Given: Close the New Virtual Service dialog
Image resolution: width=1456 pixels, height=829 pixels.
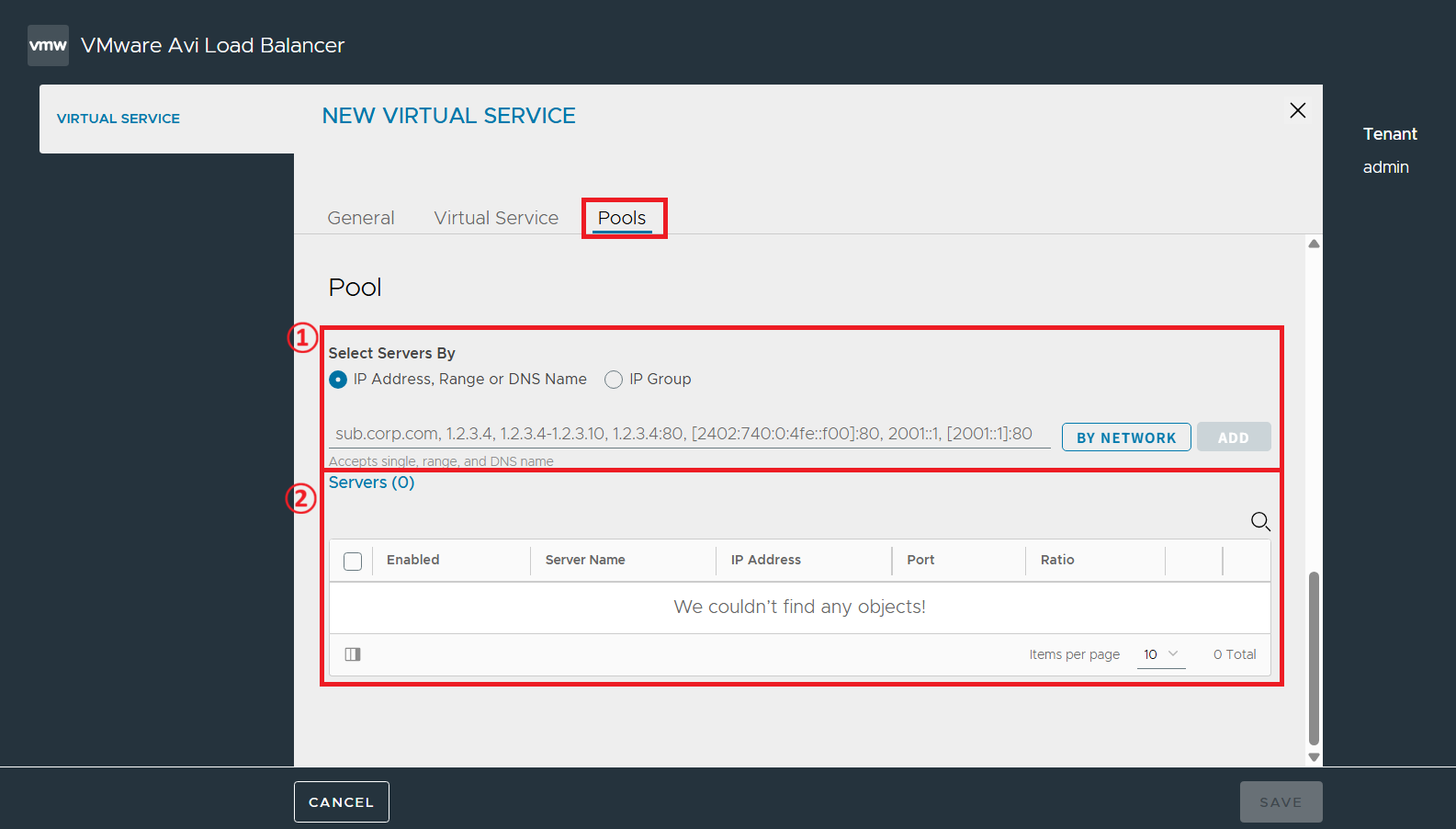Looking at the screenshot, I should click(x=1297, y=110).
